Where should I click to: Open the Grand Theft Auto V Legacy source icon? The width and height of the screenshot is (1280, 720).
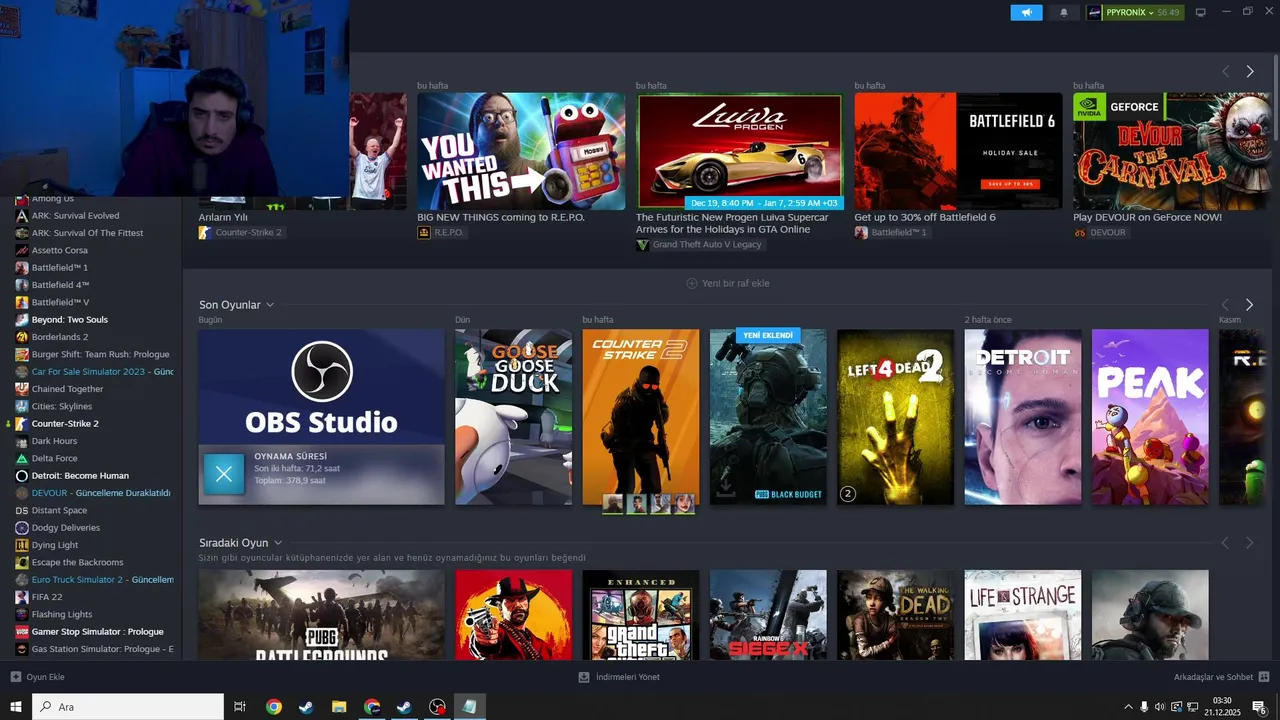pyautogui.click(x=642, y=245)
